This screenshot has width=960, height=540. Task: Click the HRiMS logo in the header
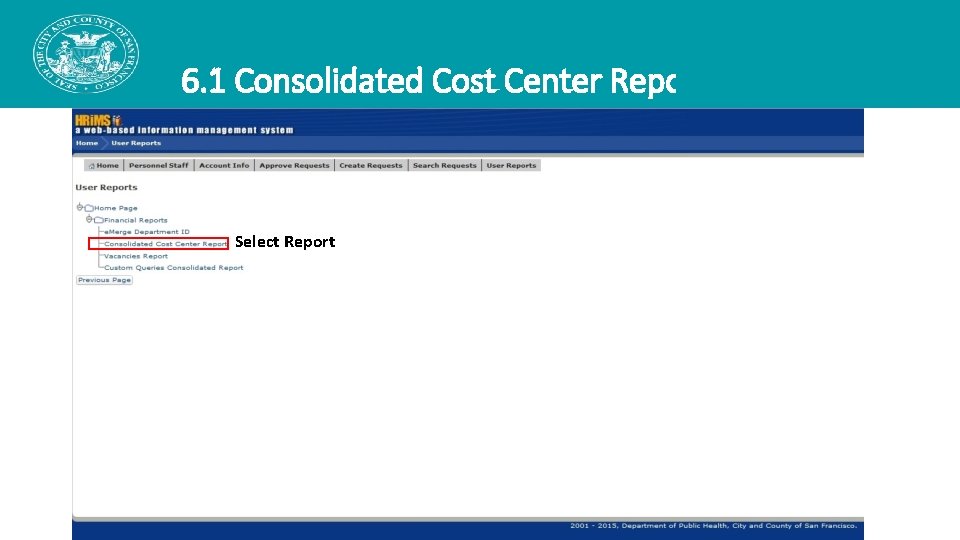pos(98,120)
